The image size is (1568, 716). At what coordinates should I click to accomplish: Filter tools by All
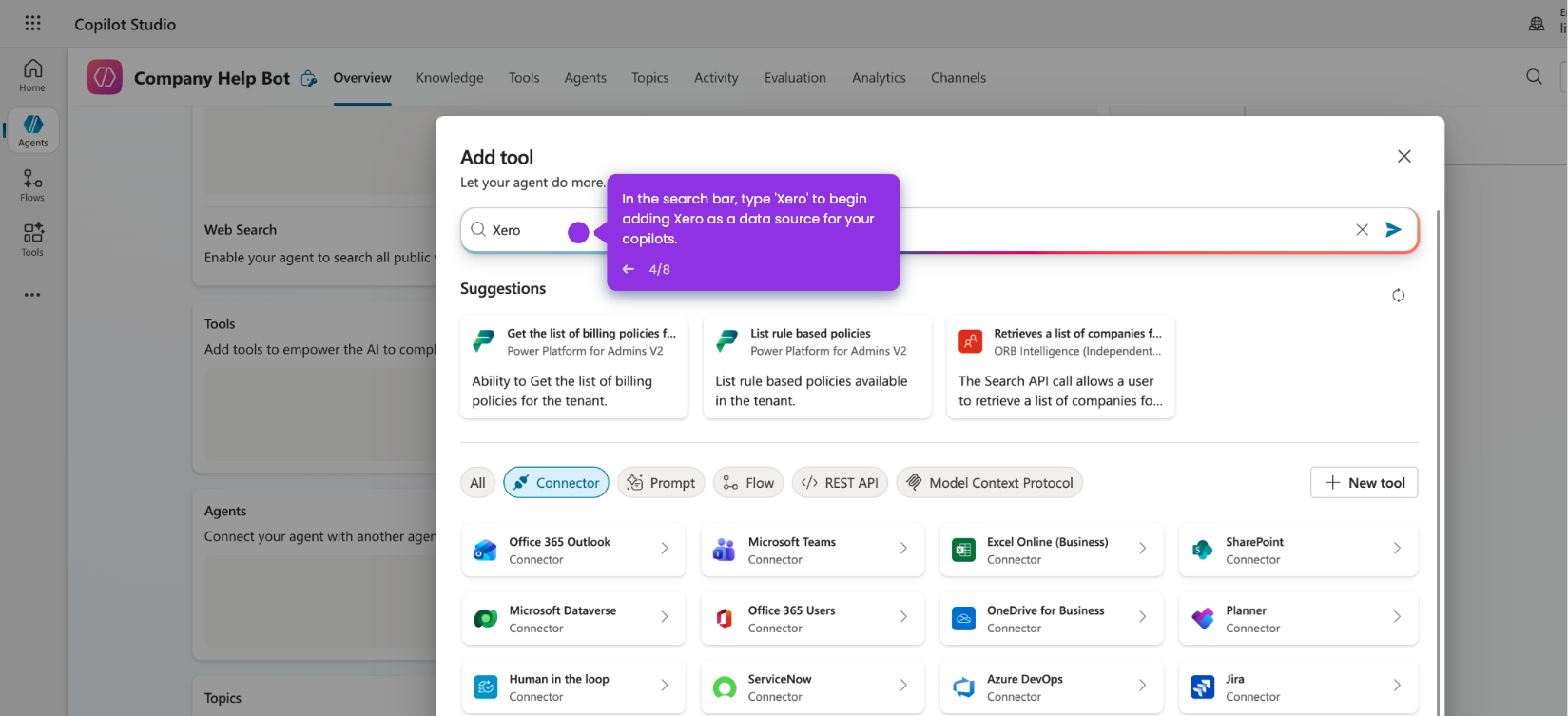(477, 483)
